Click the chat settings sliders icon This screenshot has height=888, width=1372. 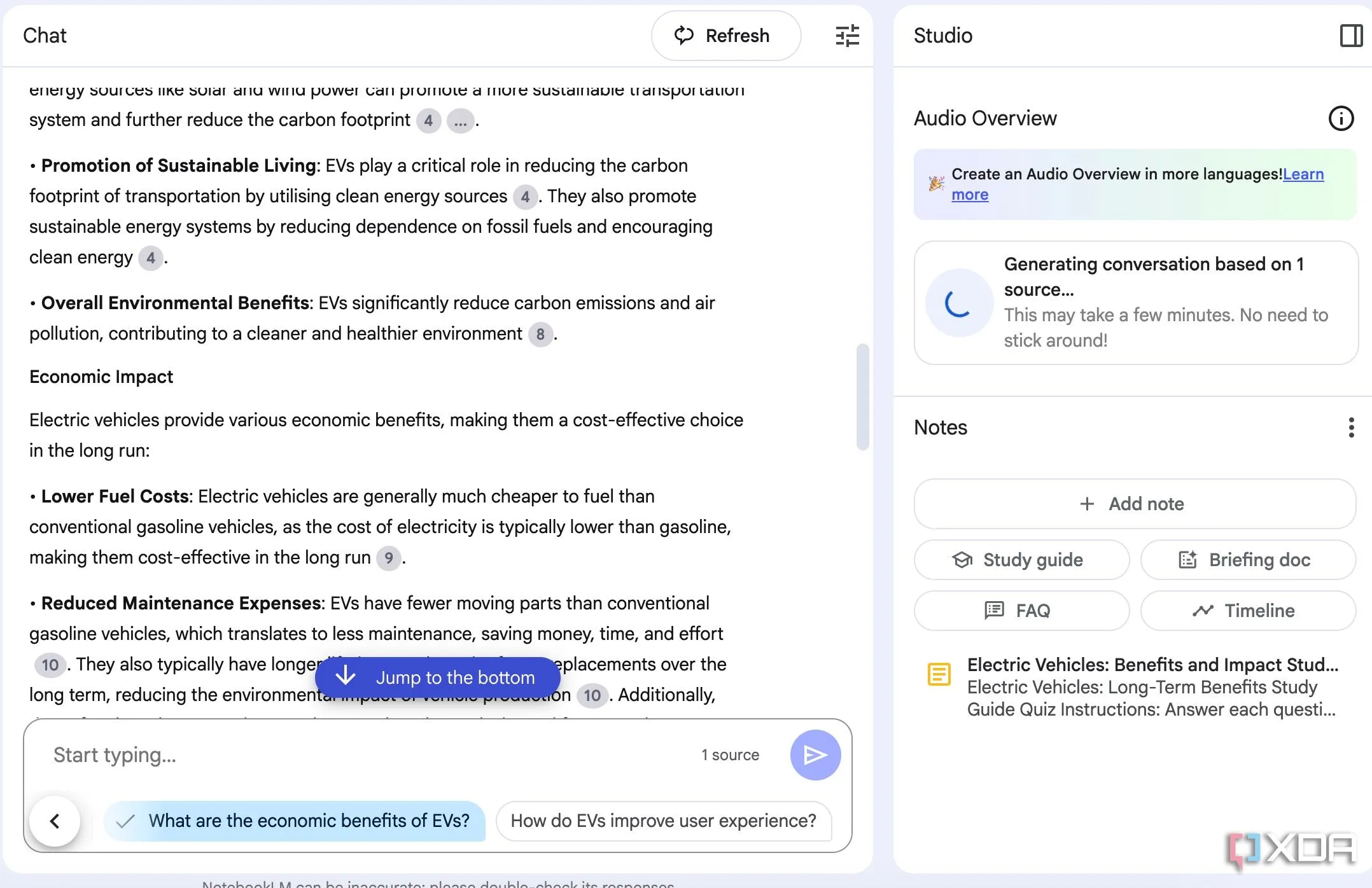pyautogui.click(x=847, y=36)
